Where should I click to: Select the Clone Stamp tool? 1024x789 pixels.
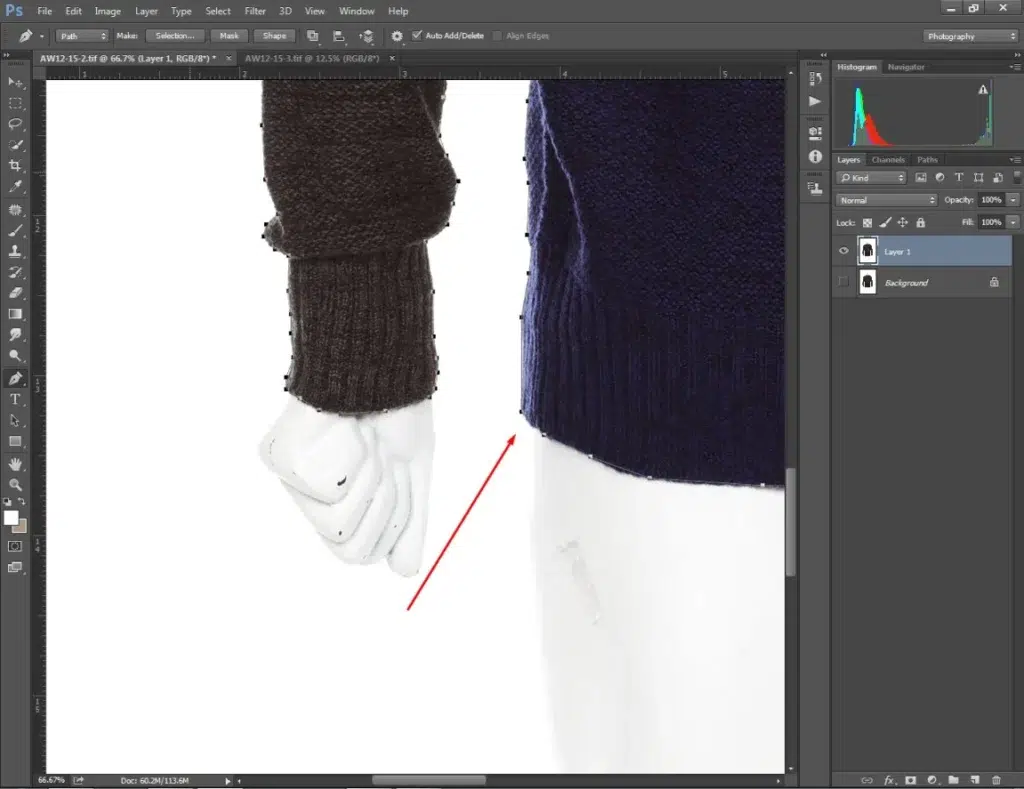(x=15, y=251)
